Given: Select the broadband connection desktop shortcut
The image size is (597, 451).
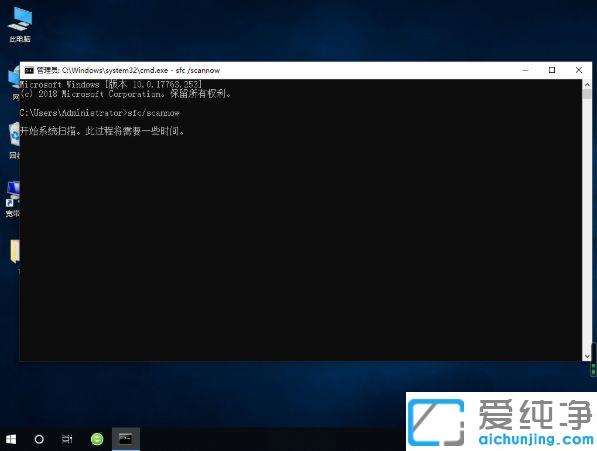Looking at the screenshot, I should click(13, 199).
